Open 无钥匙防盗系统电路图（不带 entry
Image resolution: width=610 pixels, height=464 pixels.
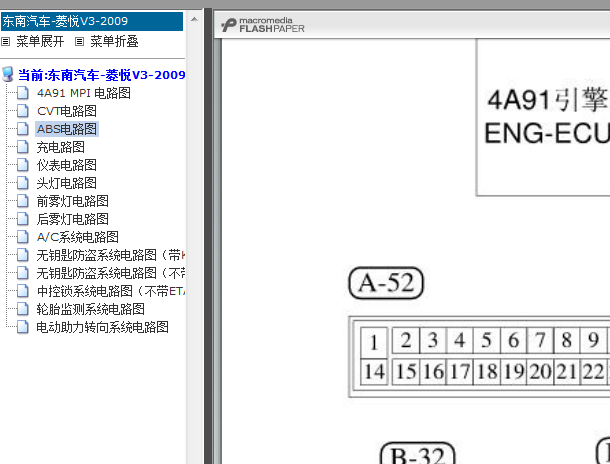pos(110,273)
